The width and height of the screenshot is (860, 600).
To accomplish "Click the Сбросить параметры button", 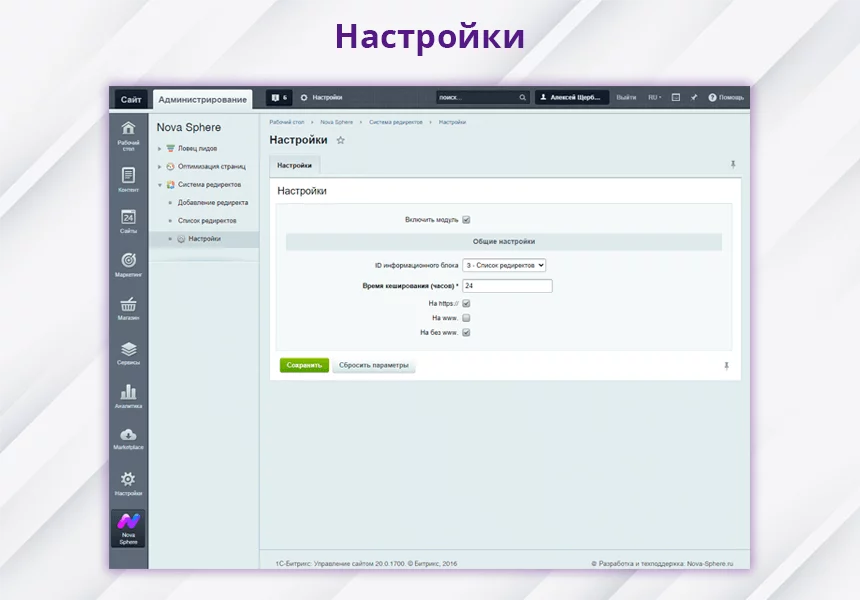I will click(x=373, y=365).
